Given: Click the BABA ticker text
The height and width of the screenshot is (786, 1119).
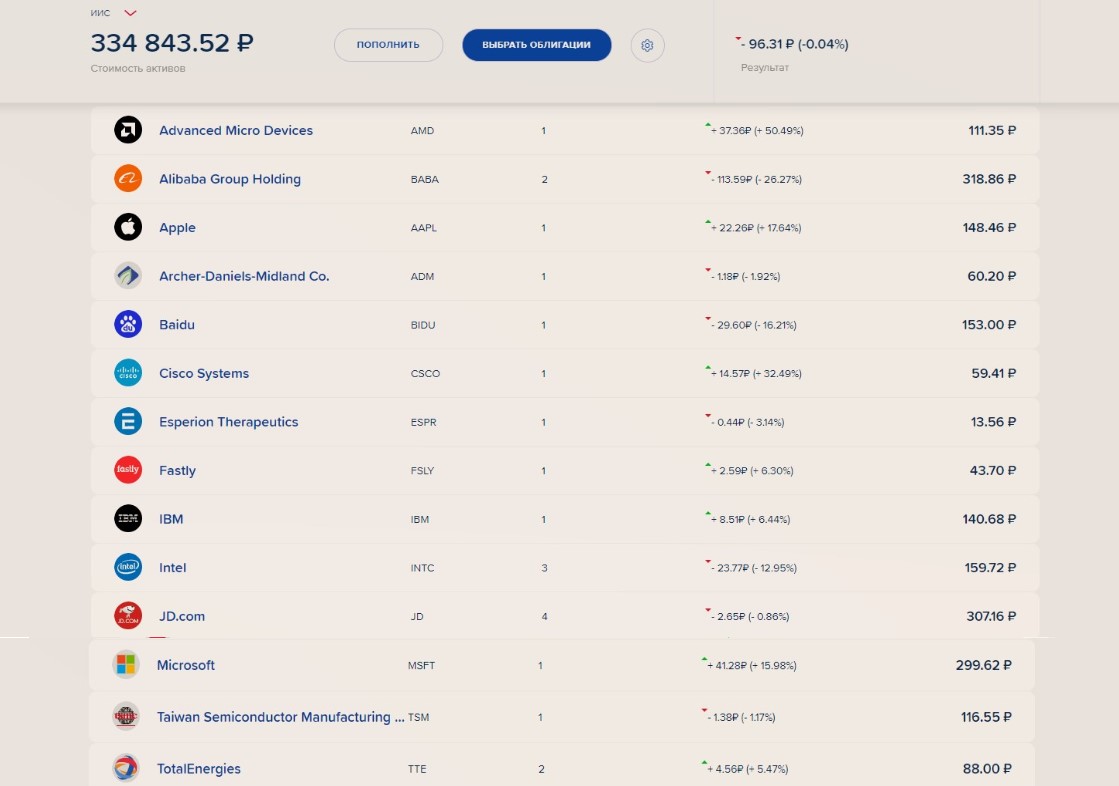Looking at the screenshot, I should [x=425, y=179].
